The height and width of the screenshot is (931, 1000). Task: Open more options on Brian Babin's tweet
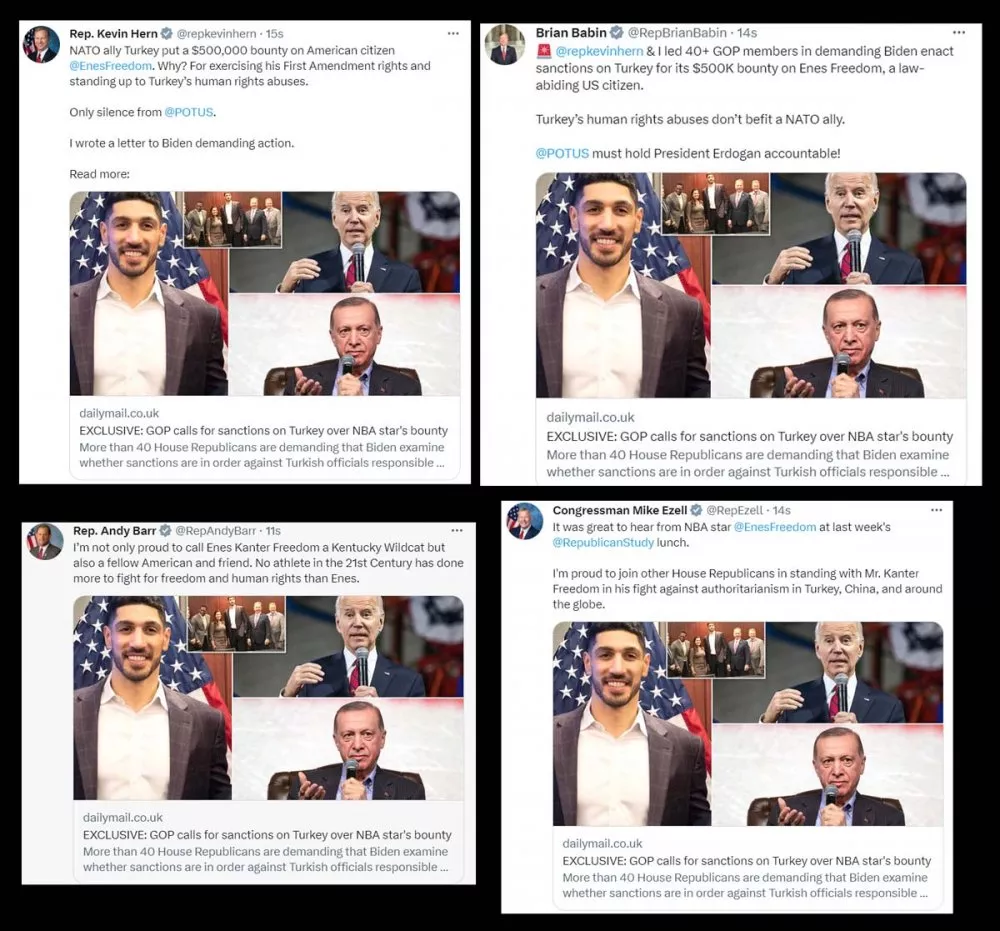click(x=959, y=32)
